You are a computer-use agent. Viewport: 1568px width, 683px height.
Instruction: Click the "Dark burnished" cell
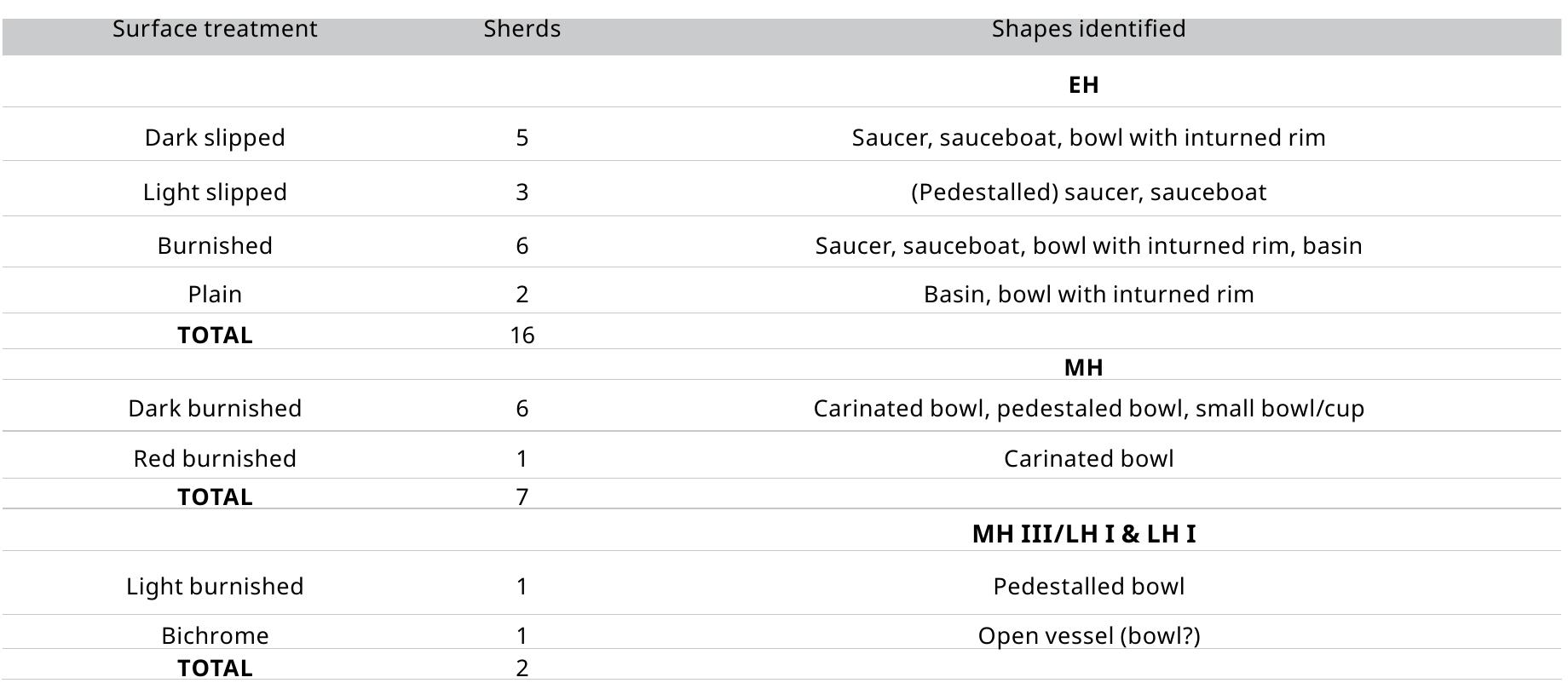point(215,409)
